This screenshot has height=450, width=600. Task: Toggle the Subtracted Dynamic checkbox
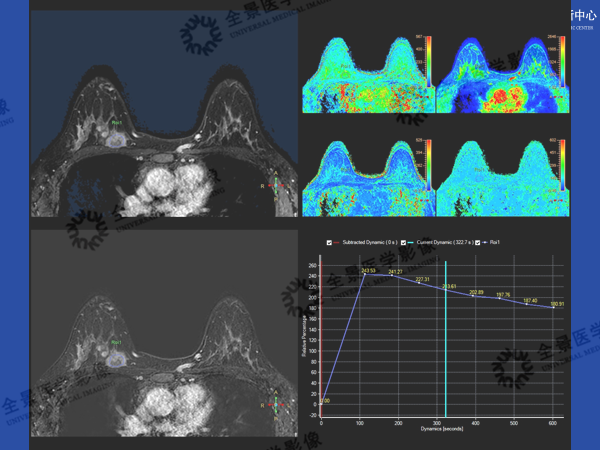pos(329,242)
